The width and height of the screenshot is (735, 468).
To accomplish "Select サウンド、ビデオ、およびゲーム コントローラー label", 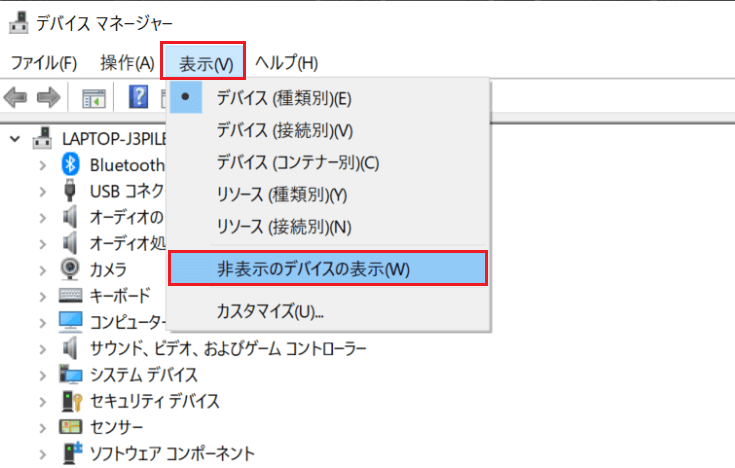I will click(228, 348).
